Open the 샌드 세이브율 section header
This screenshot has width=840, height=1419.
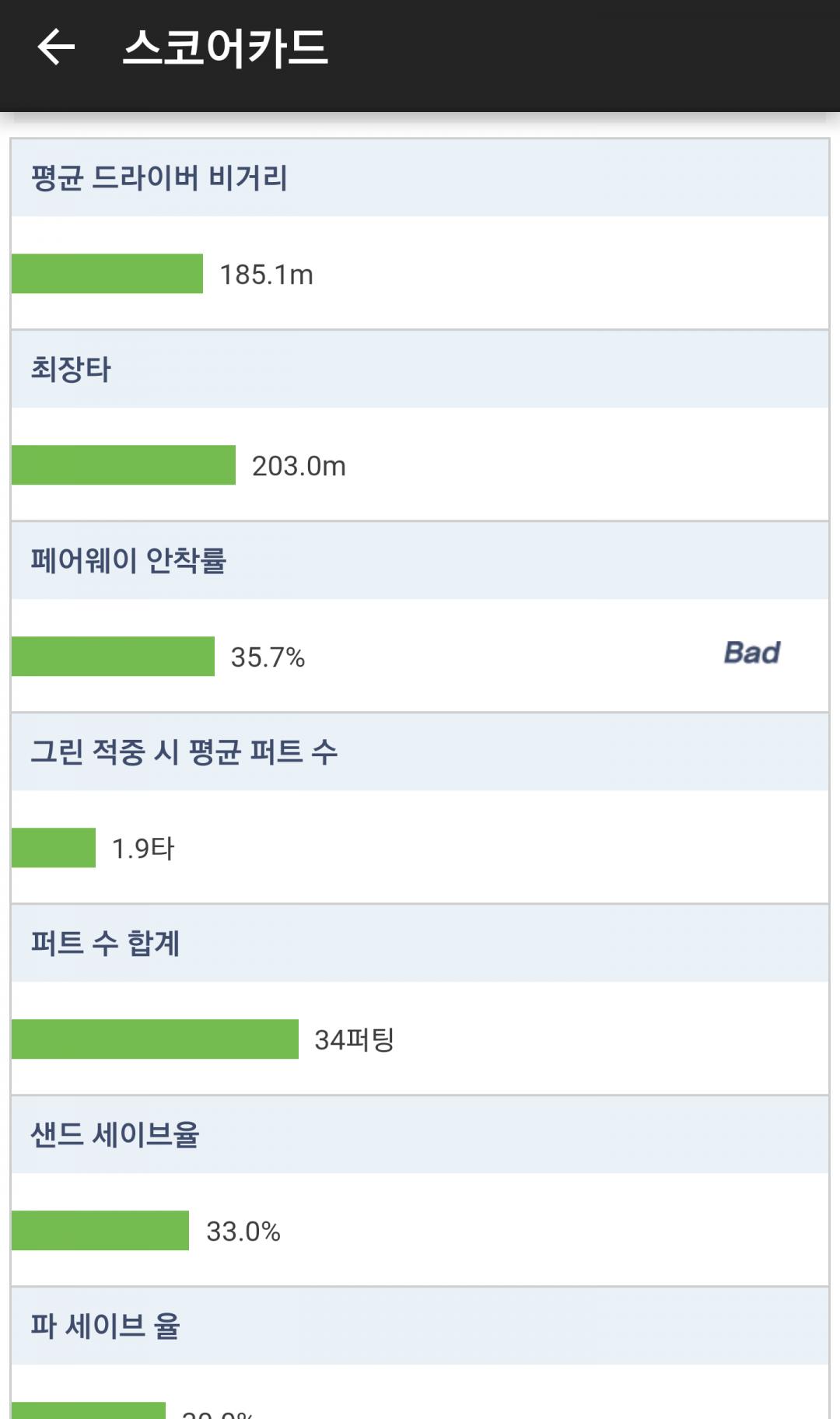click(115, 1135)
